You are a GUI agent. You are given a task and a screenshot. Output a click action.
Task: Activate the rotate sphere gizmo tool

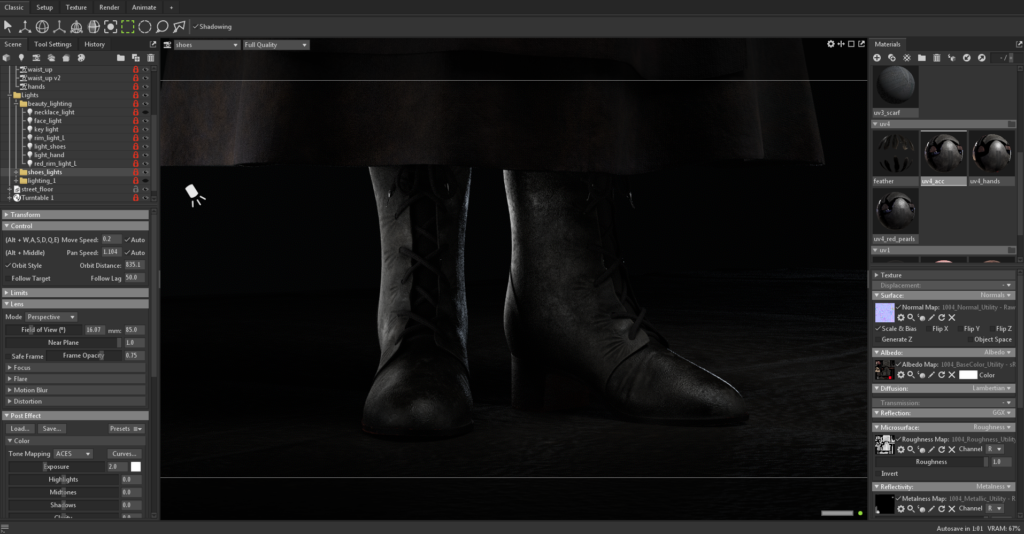[42, 26]
